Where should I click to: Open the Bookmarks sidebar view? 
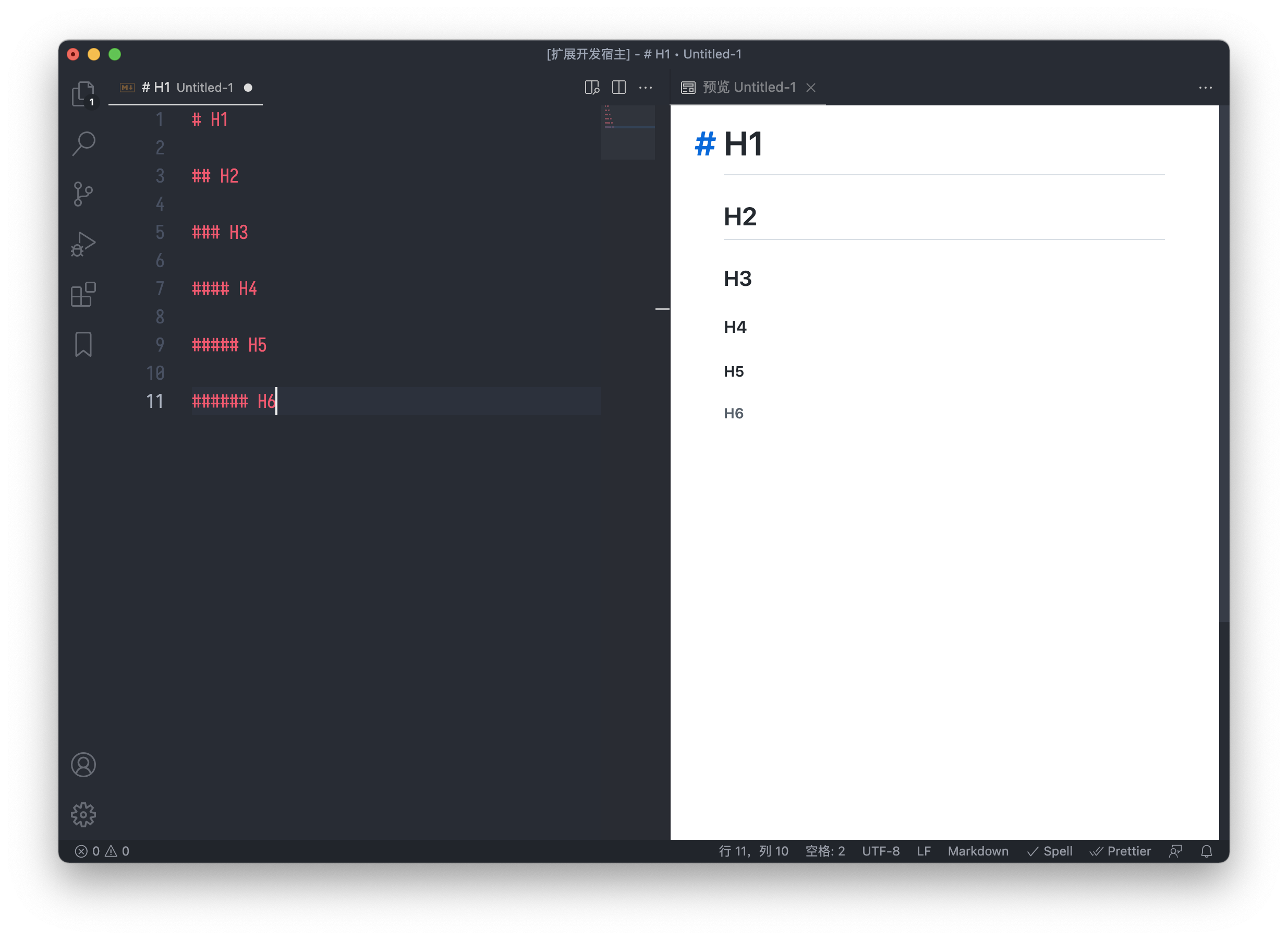point(83,344)
